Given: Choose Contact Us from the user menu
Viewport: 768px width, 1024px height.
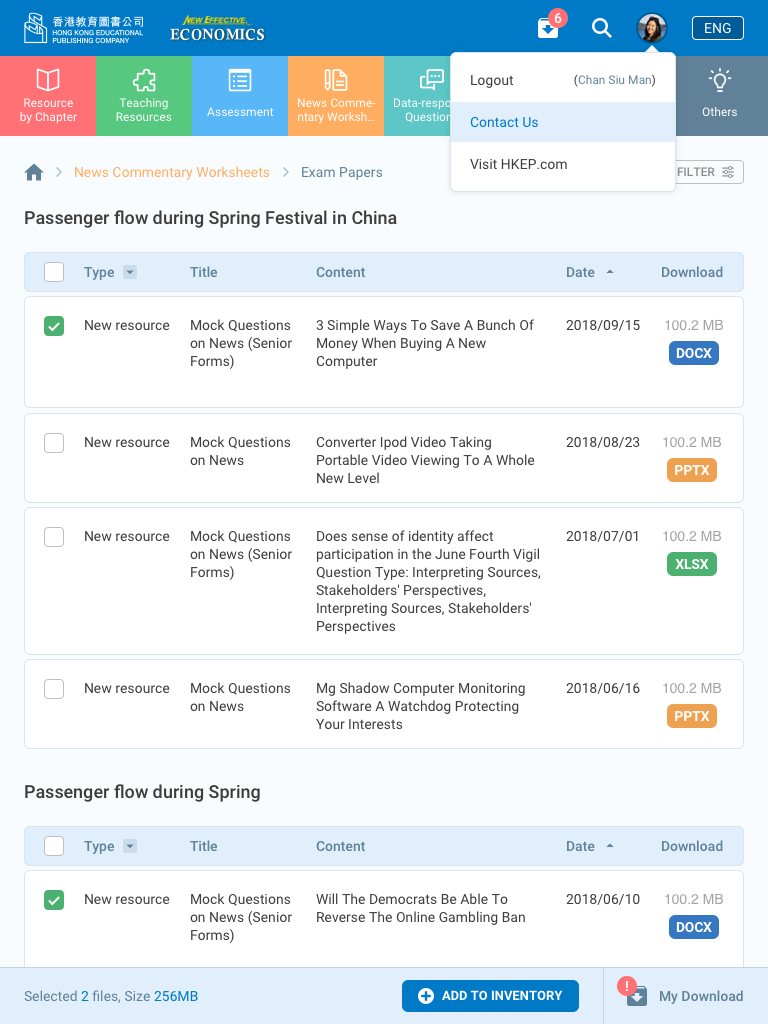Looking at the screenshot, I should 504,122.
